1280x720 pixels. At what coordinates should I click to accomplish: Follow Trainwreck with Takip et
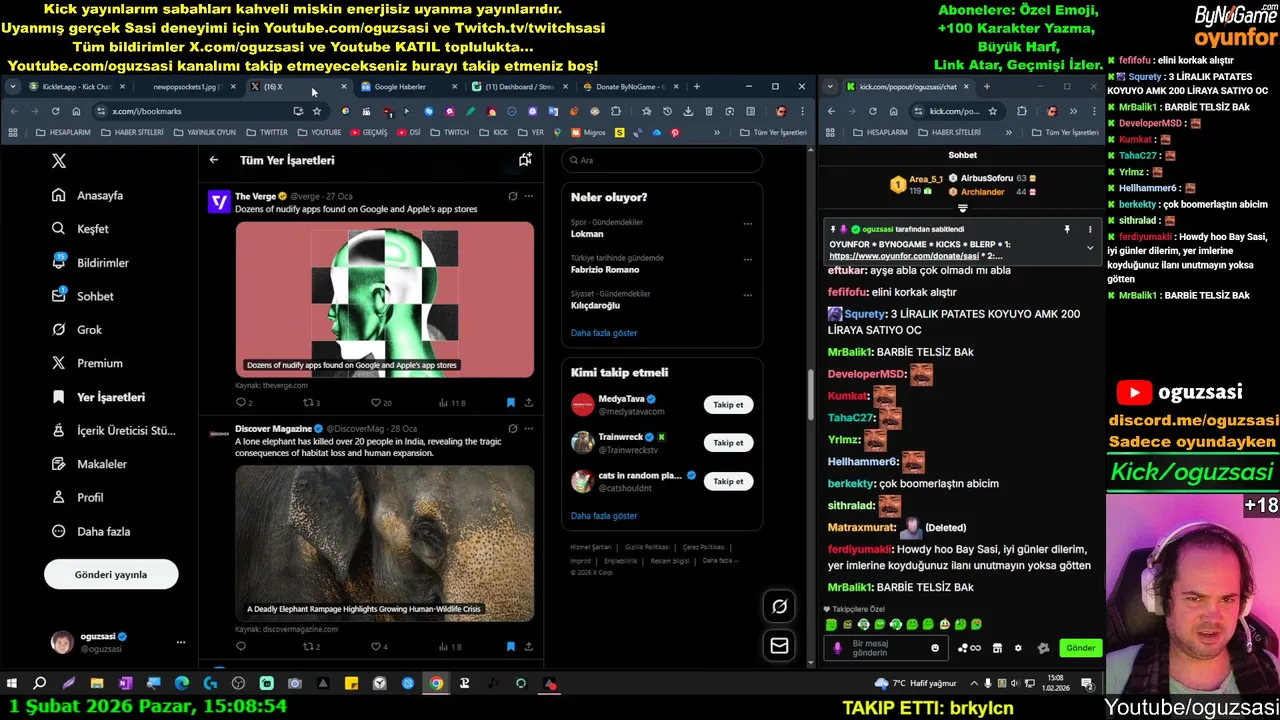tap(728, 443)
